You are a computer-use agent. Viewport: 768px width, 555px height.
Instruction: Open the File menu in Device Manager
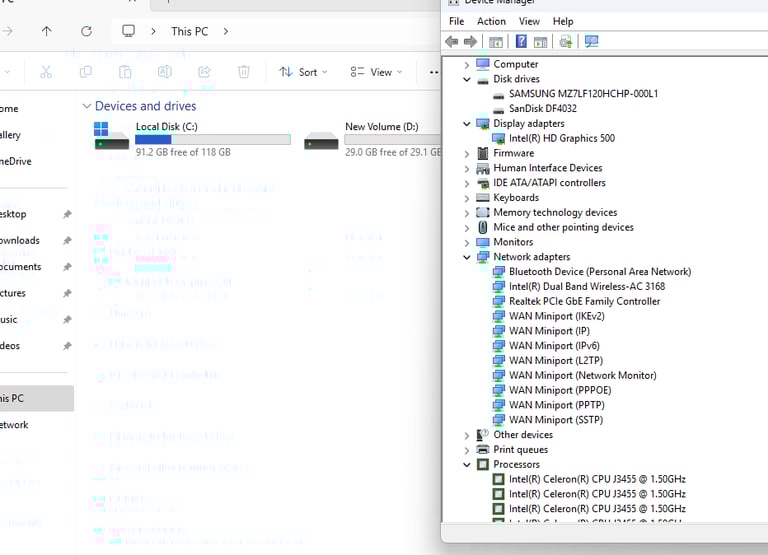point(456,22)
